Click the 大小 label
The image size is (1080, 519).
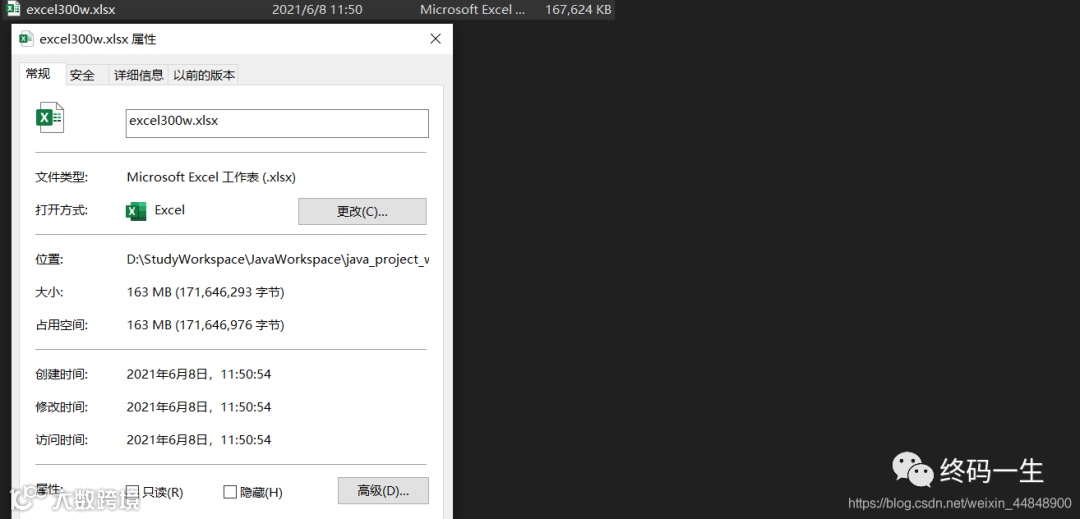tap(50, 292)
